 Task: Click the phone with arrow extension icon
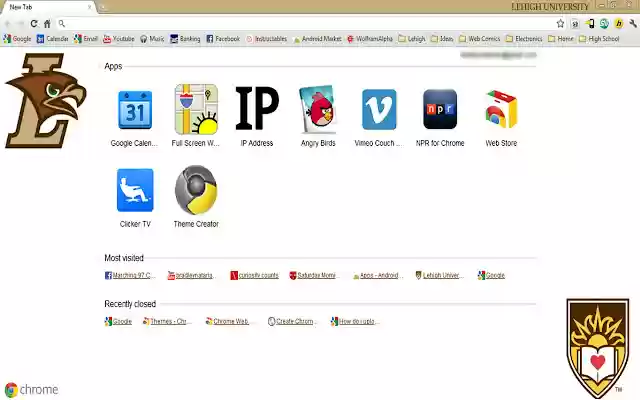point(590,24)
